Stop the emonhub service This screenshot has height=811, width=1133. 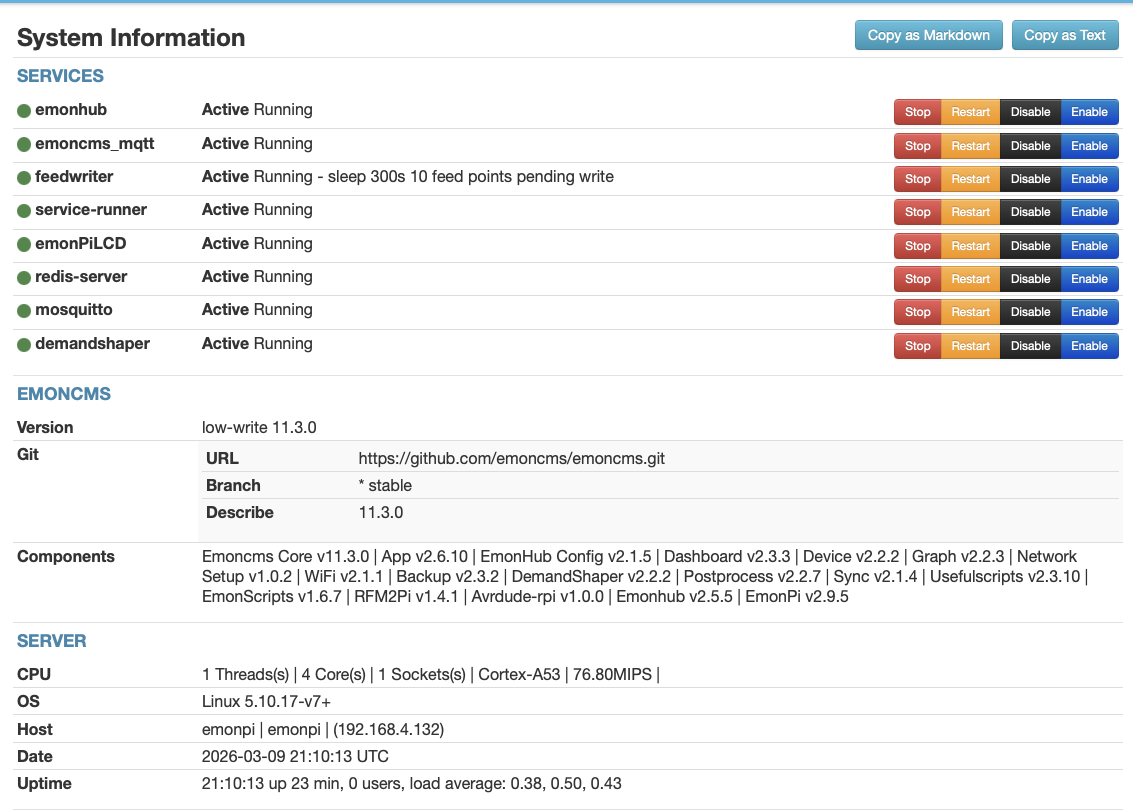[917, 112]
